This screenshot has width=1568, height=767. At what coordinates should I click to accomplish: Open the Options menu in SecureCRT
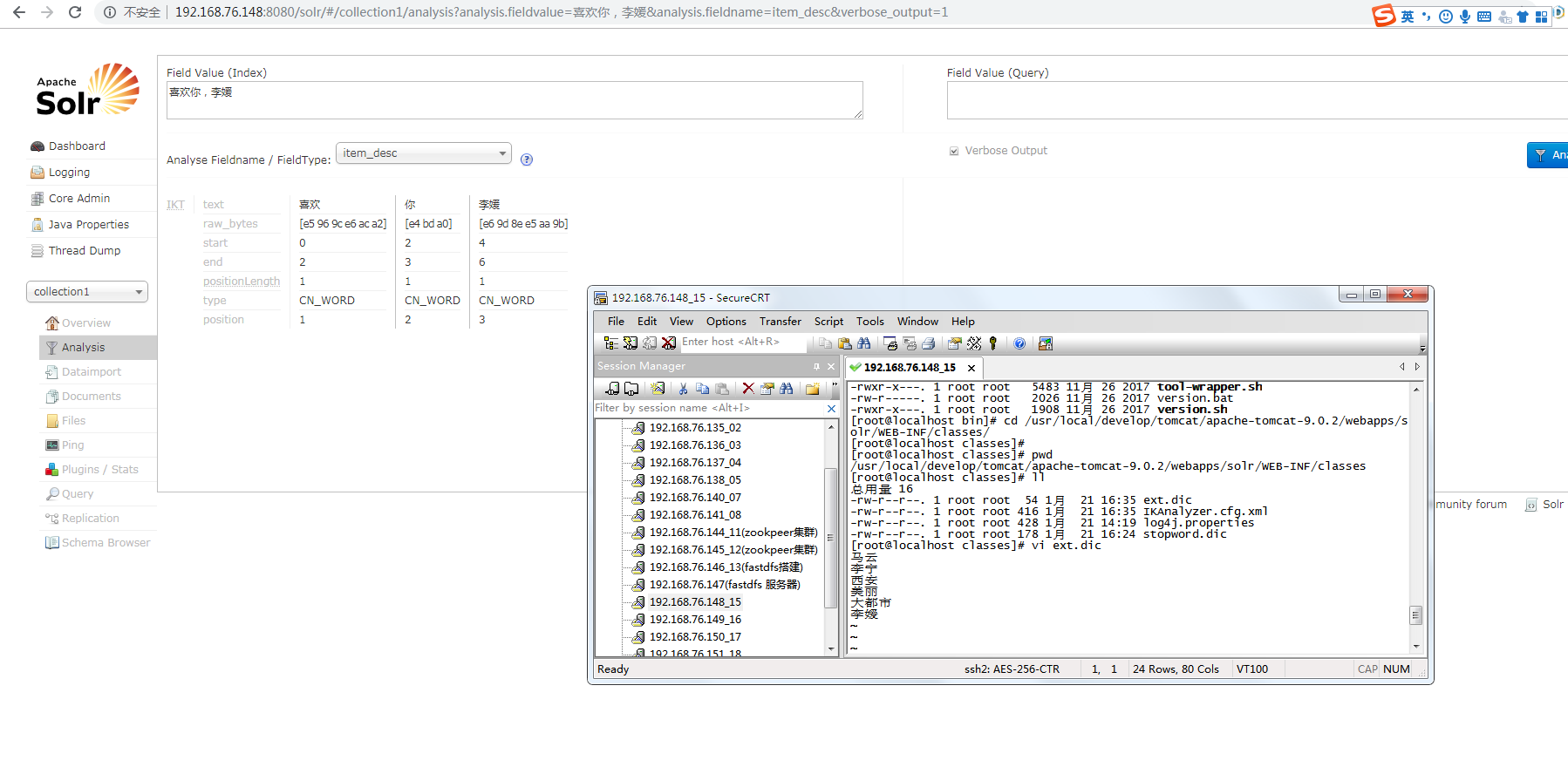[726, 321]
